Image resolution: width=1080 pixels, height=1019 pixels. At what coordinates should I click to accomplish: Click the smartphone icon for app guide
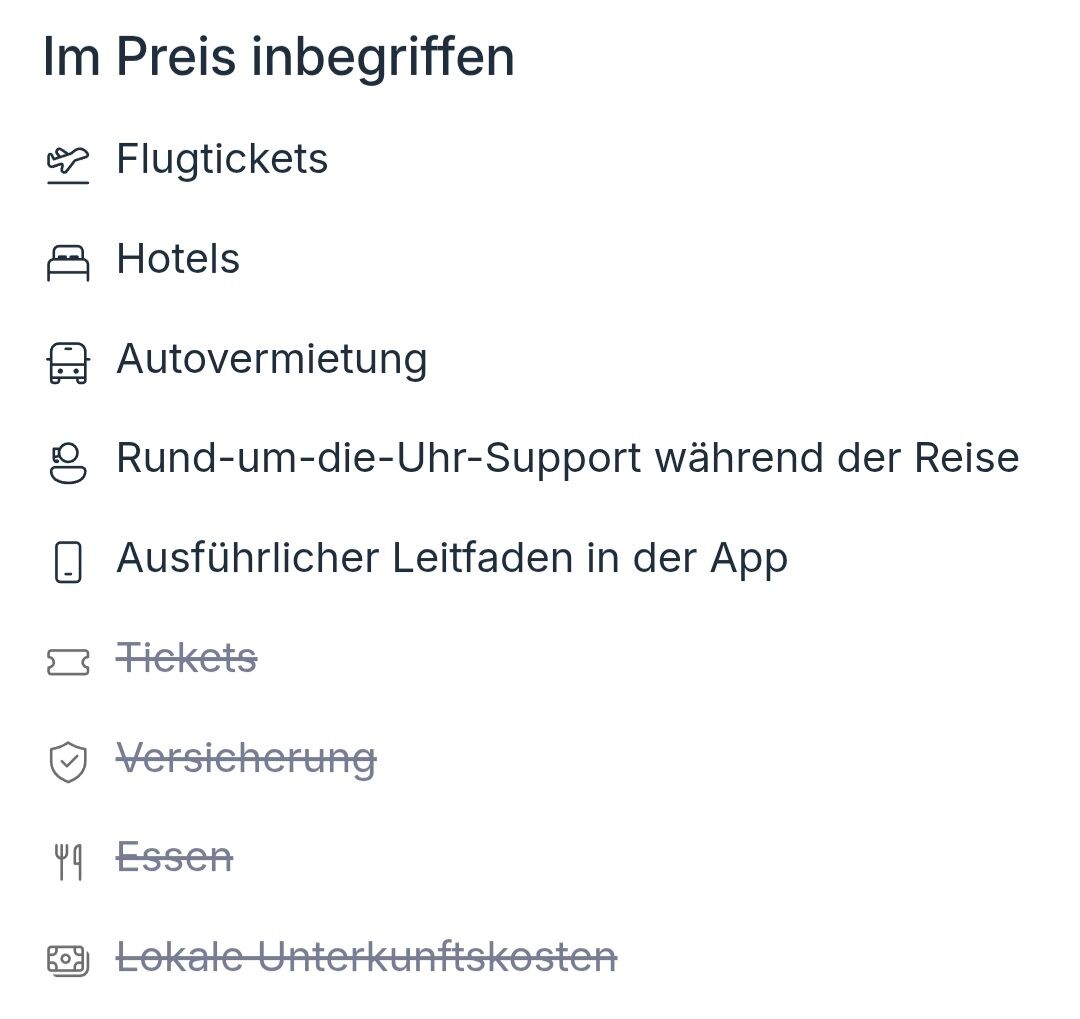pyautogui.click(x=68, y=562)
